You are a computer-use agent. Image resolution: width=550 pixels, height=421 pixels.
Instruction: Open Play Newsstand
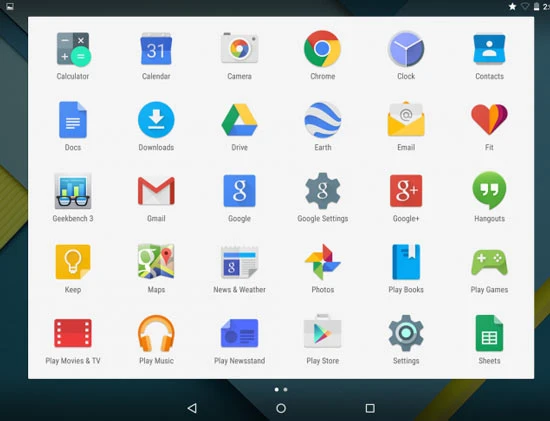[x=240, y=333]
